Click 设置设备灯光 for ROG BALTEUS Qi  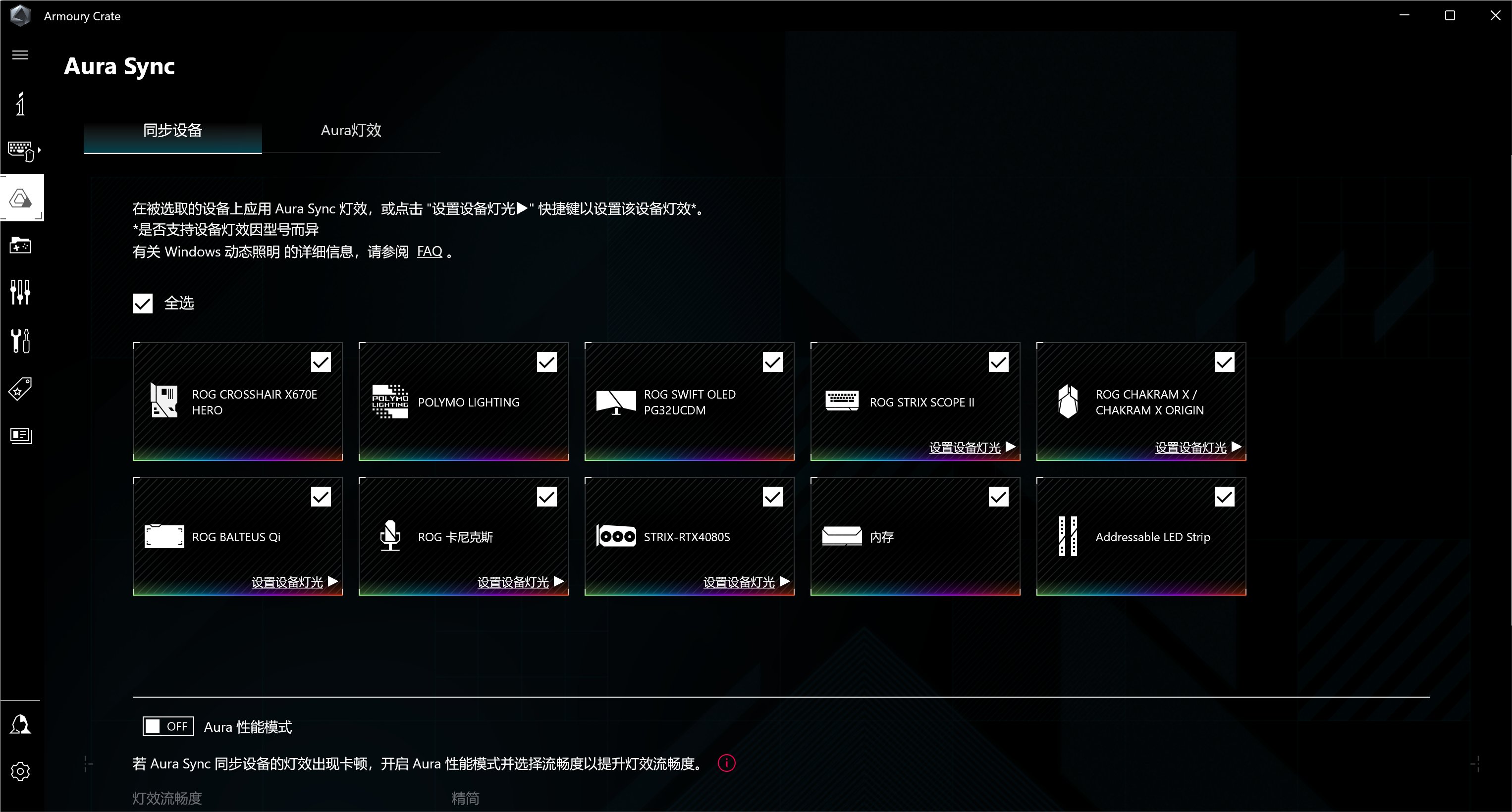click(x=295, y=582)
